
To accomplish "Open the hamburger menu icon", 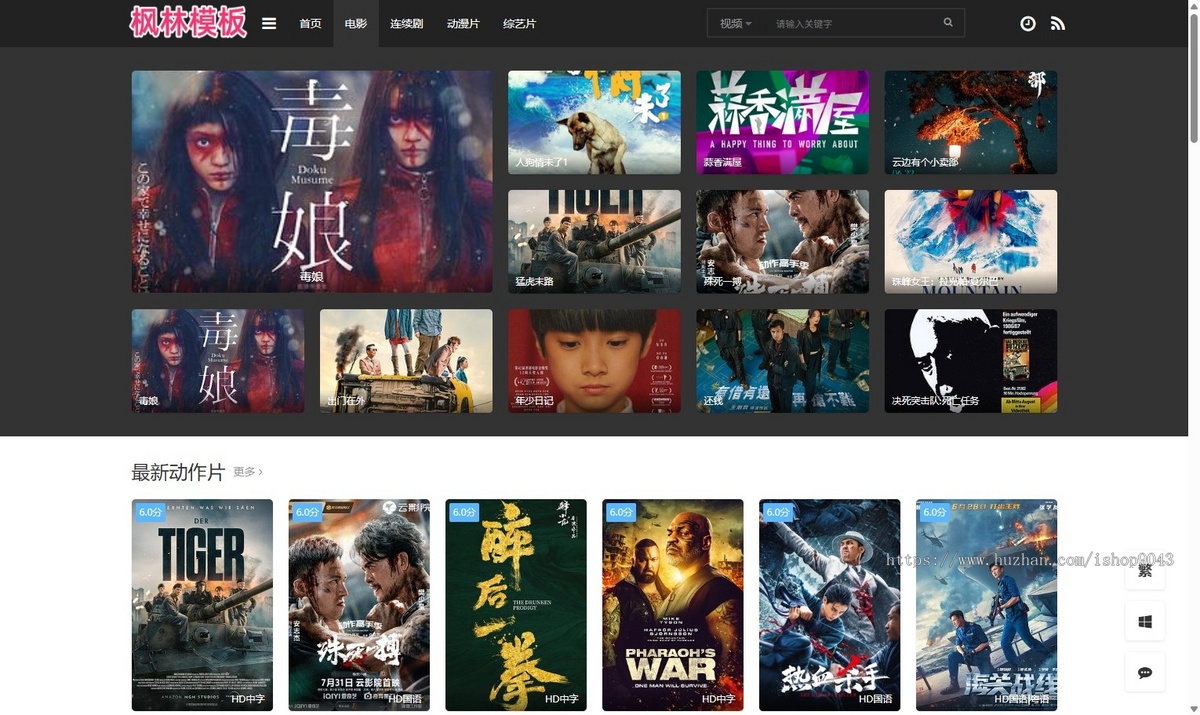I will [x=269, y=23].
